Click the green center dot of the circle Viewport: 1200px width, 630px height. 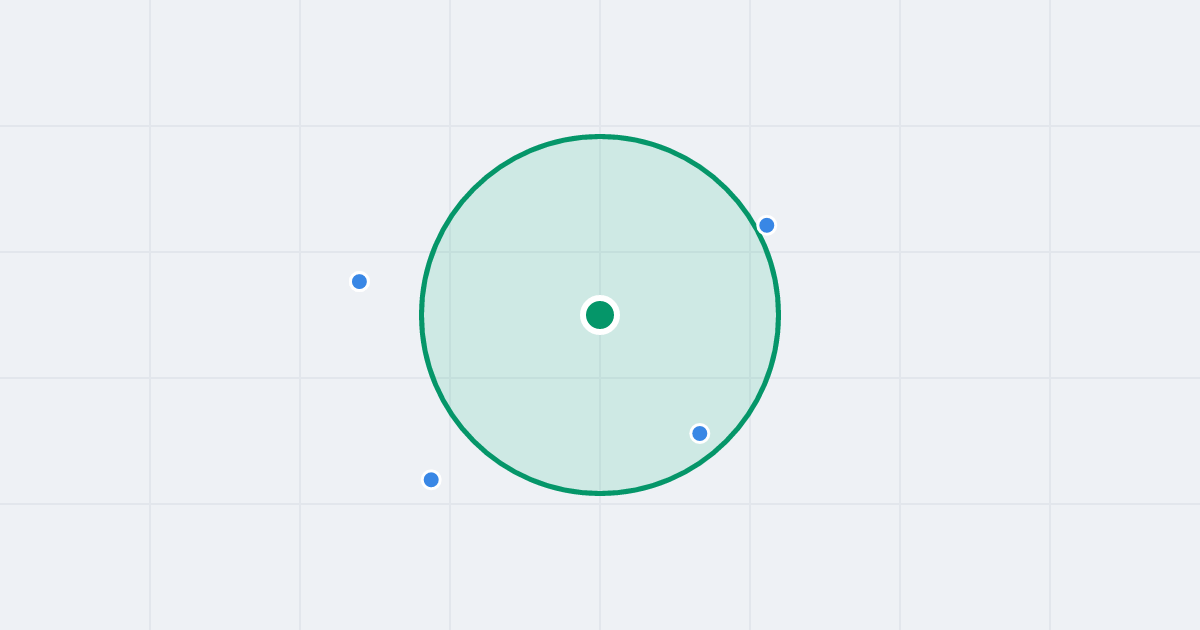pyautogui.click(x=600, y=315)
